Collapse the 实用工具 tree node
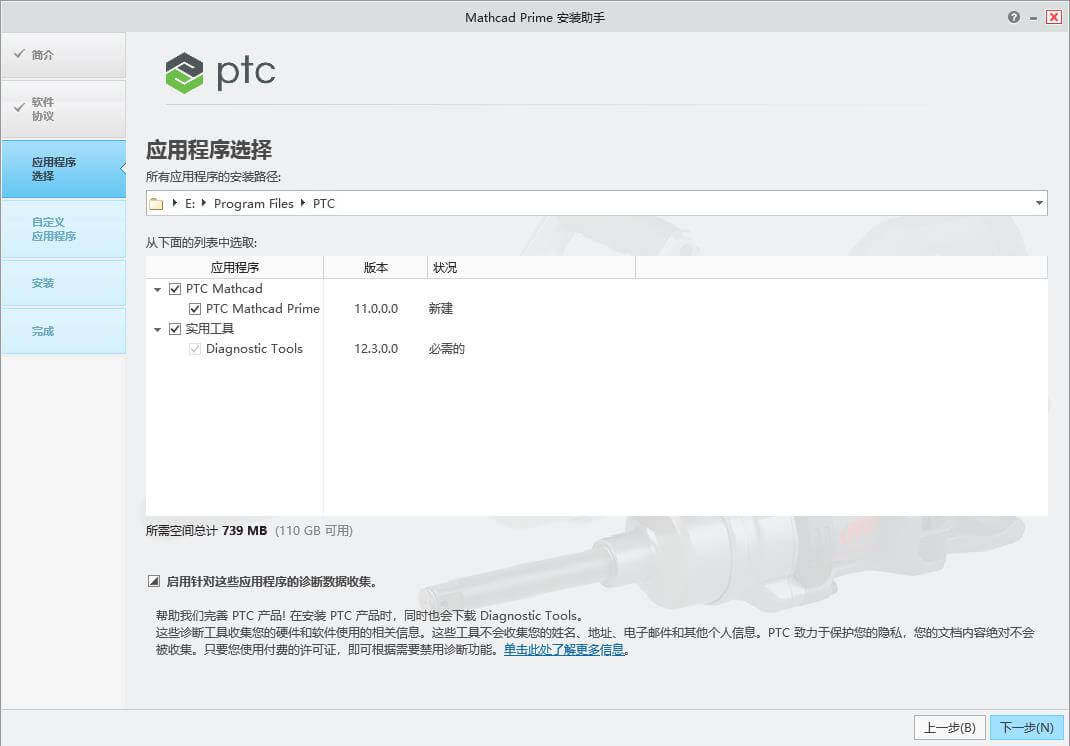Screen dimensions: 1070x746 (x=158, y=330)
